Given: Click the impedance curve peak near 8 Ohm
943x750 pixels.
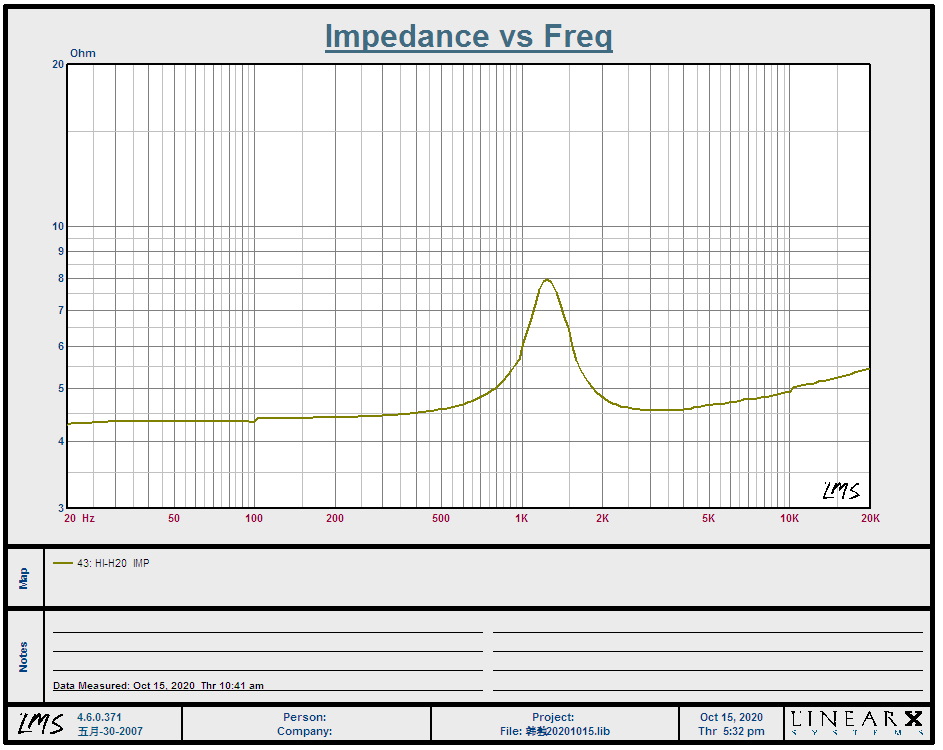Looking at the screenshot, I should 547,280.
